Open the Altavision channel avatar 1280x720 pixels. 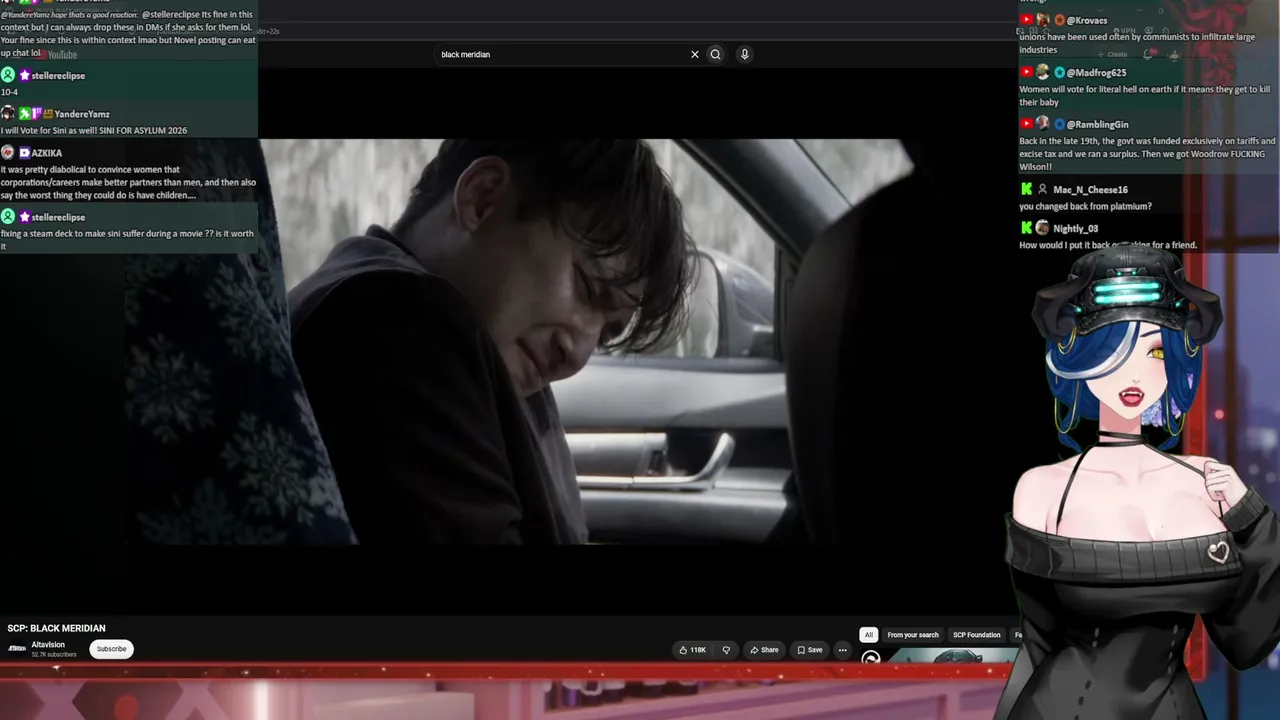tap(17, 649)
